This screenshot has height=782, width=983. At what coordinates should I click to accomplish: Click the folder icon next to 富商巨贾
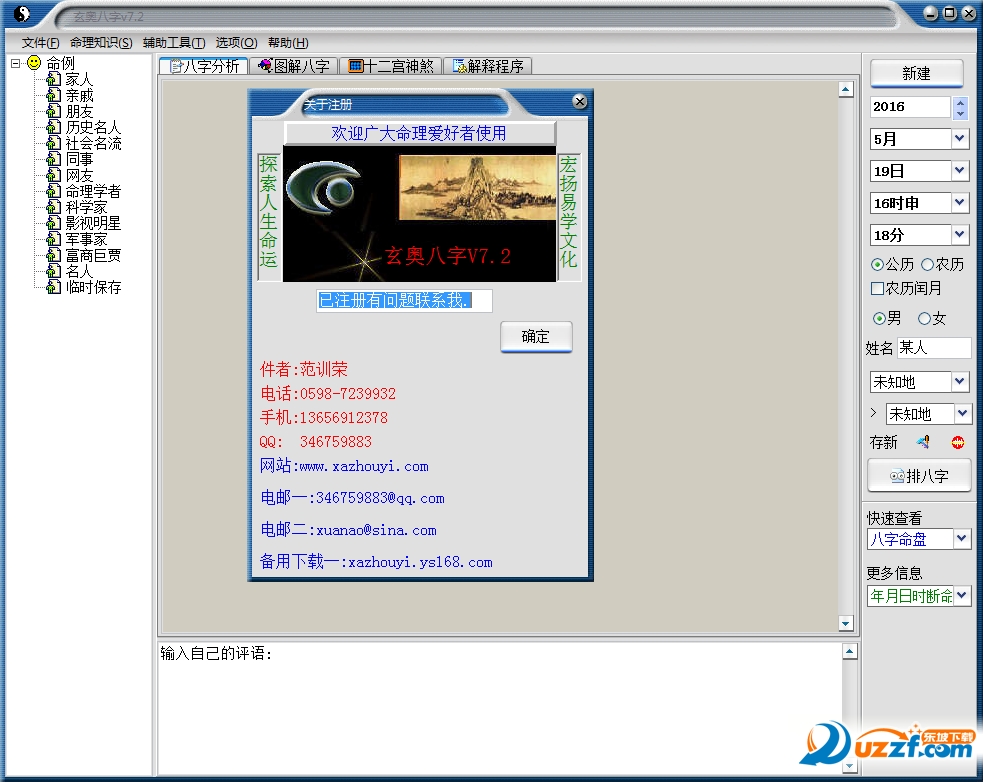[54, 255]
